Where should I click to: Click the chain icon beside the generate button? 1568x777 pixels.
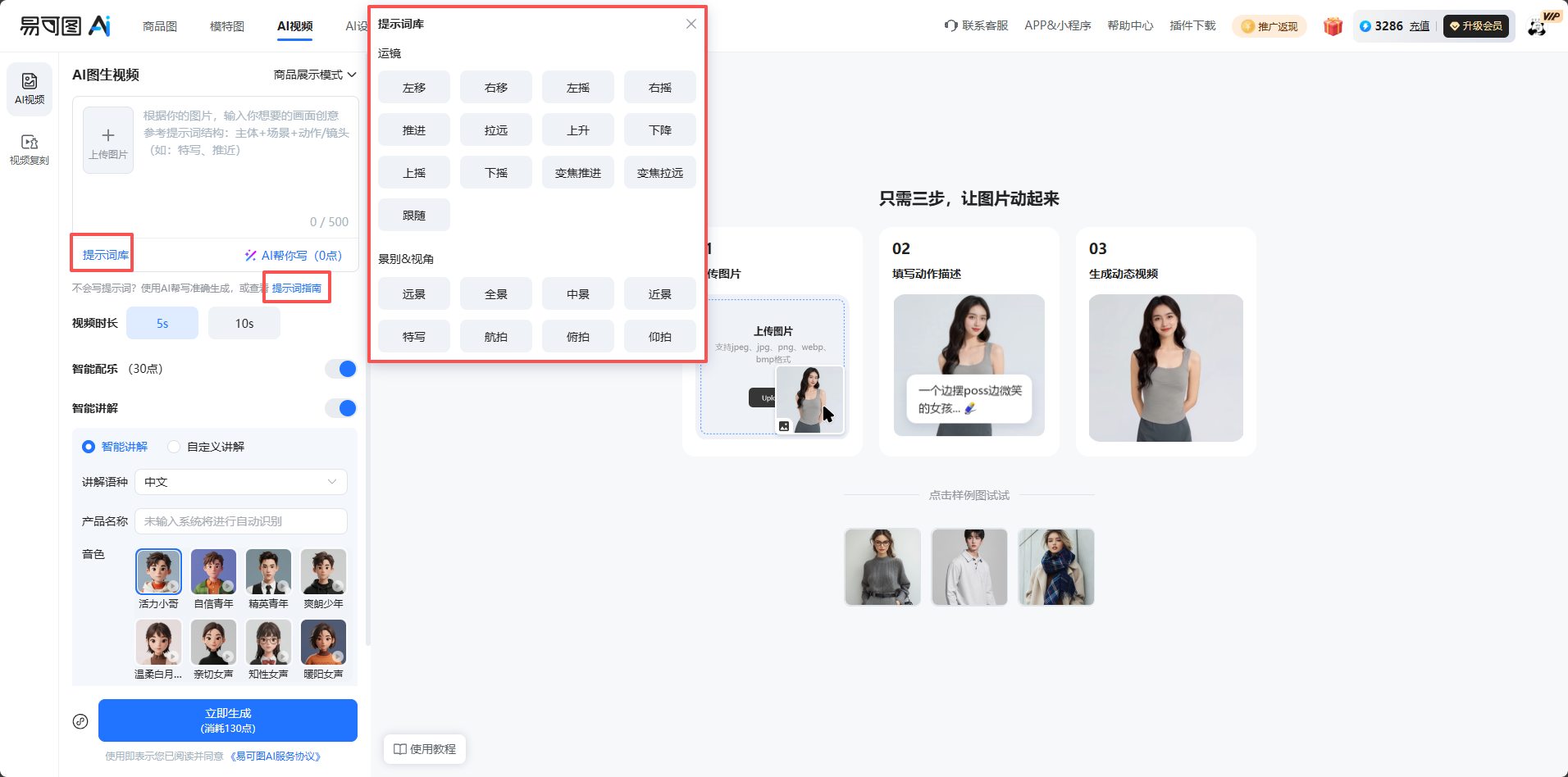pos(80,720)
